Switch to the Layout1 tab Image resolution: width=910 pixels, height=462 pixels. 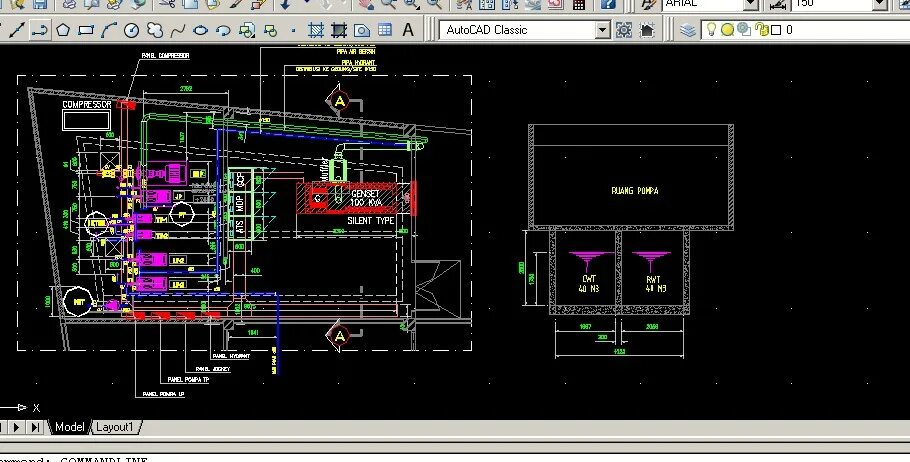click(x=115, y=427)
